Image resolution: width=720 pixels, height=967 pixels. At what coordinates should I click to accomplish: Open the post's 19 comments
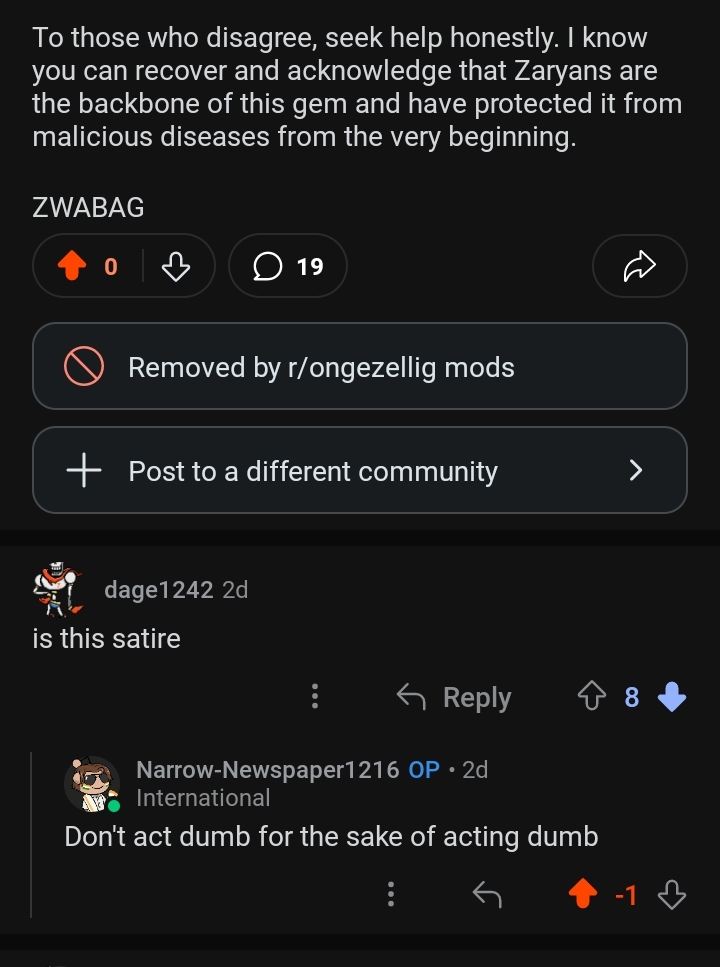287,266
